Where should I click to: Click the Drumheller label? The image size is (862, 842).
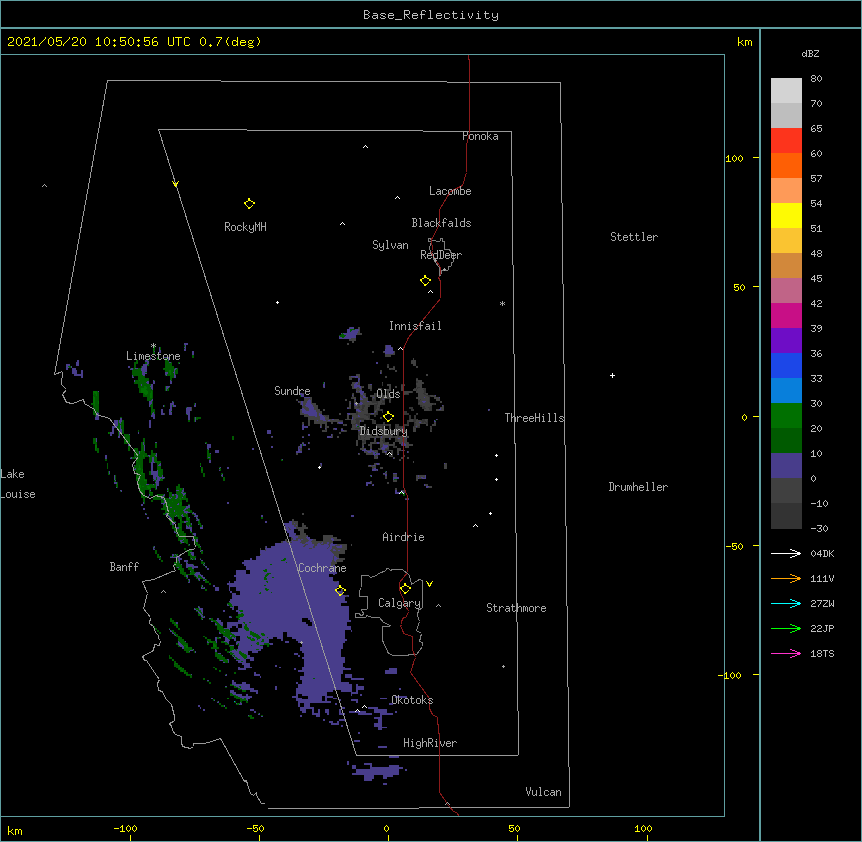pos(638,487)
